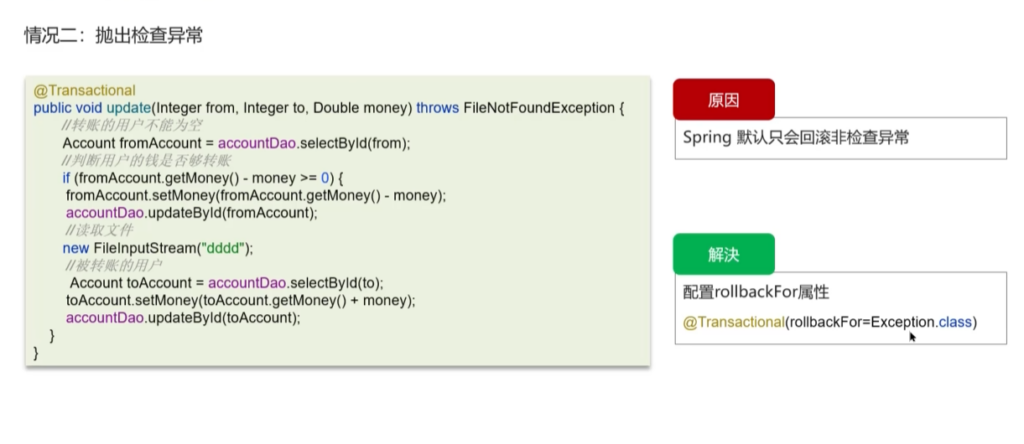This screenshot has width=1024, height=444.
Task: Click the comment 被转账的用户
Action: [110, 265]
